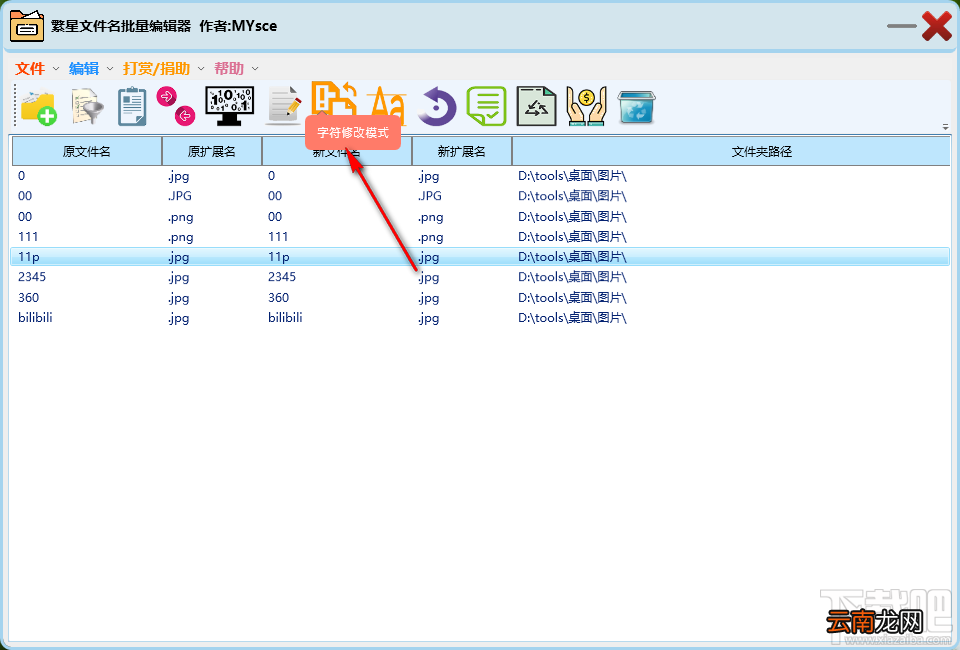The image size is (960, 650).
Task: Click the purple circular undo arrow icon
Action: [437, 106]
